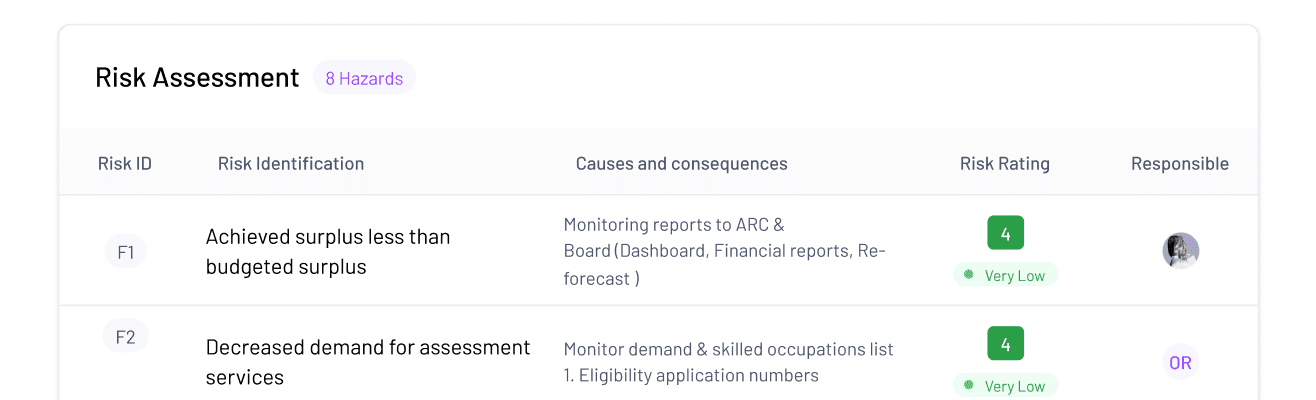Click the Very Low tag in row F2
This screenshot has width=1316, height=400.
[1005, 386]
